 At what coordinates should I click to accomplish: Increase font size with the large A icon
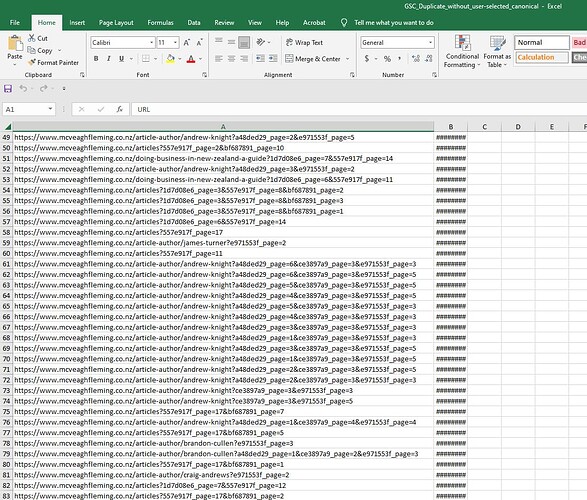[x=187, y=42]
